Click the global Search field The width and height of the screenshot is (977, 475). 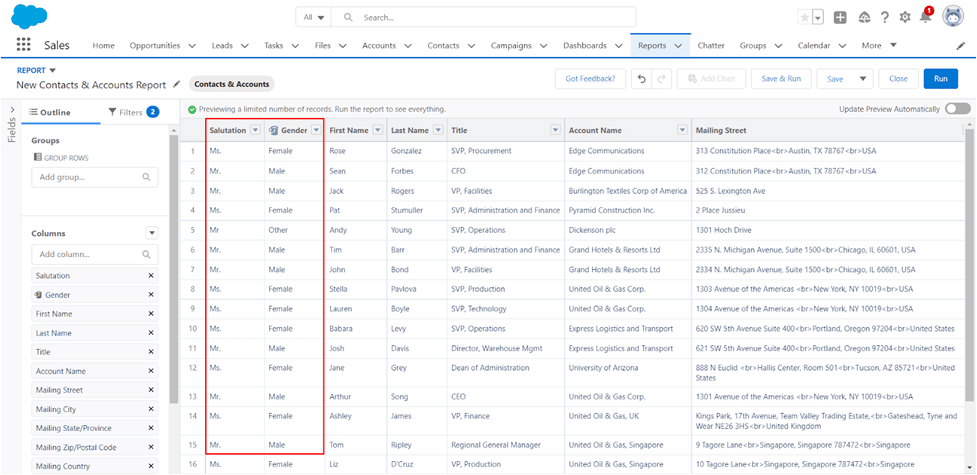[483, 17]
